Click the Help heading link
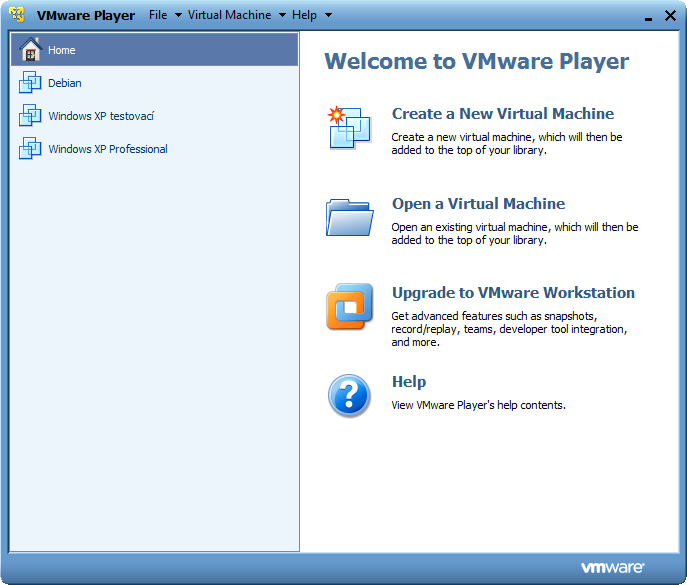 click(x=409, y=382)
